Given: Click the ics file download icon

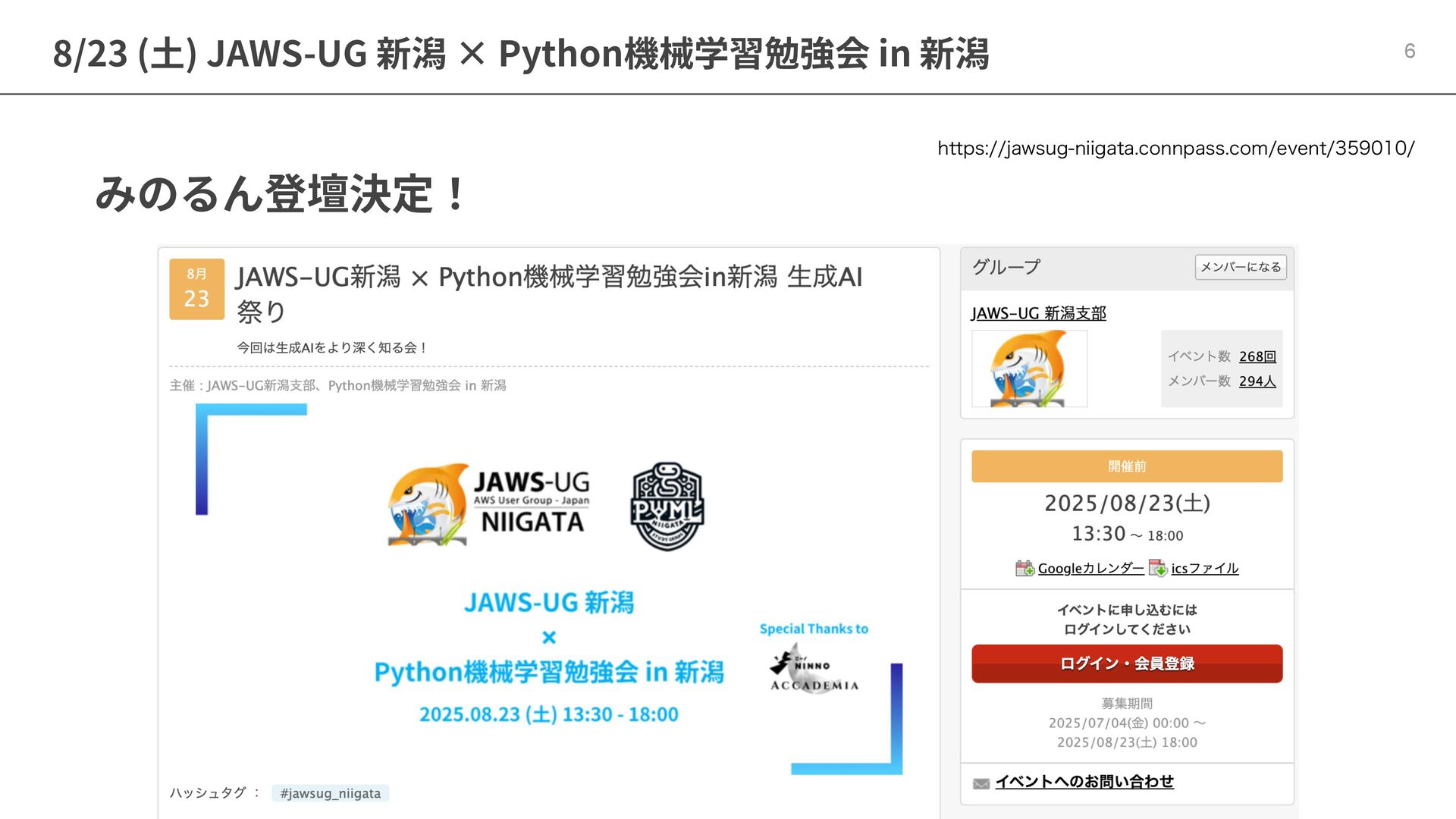Looking at the screenshot, I should click(x=1158, y=568).
